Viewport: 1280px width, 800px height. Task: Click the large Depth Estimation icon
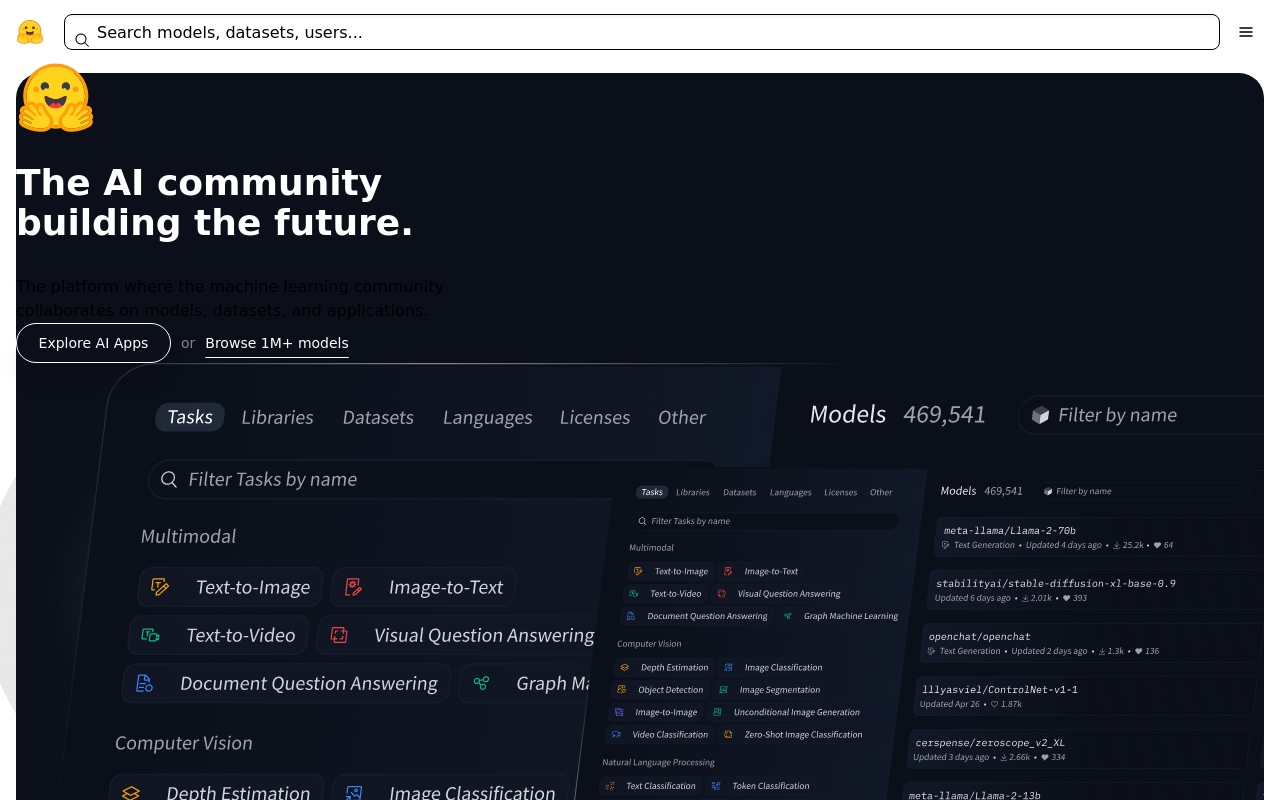[131, 793]
